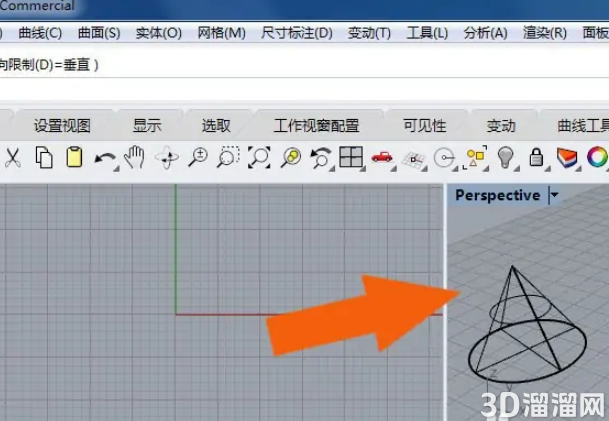Open the 实体(O) menu
This screenshot has height=421, width=609.
click(x=158, y=33)
